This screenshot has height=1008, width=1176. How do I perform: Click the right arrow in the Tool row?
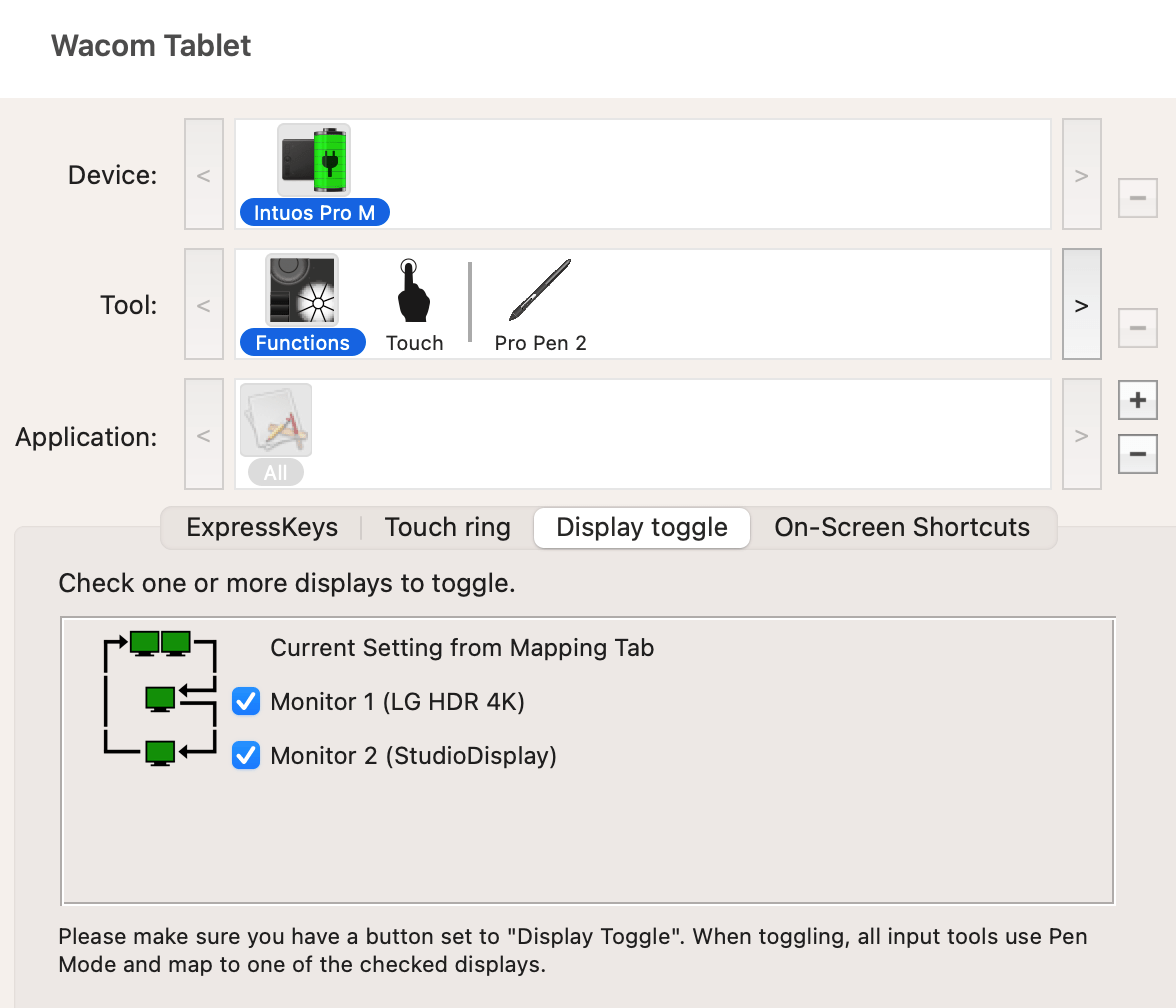point(1082,304)
